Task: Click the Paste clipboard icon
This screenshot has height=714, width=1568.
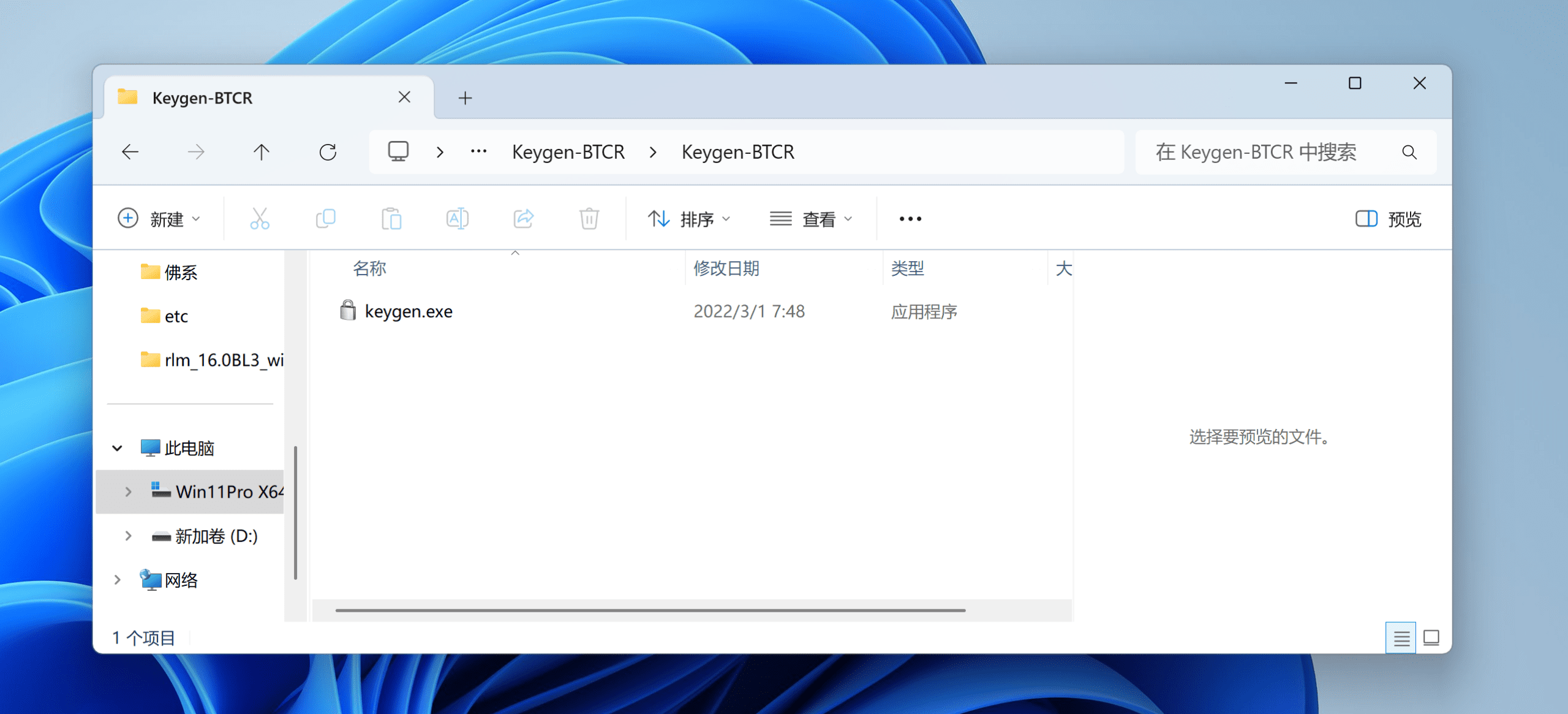Action: tap(391, 219)
